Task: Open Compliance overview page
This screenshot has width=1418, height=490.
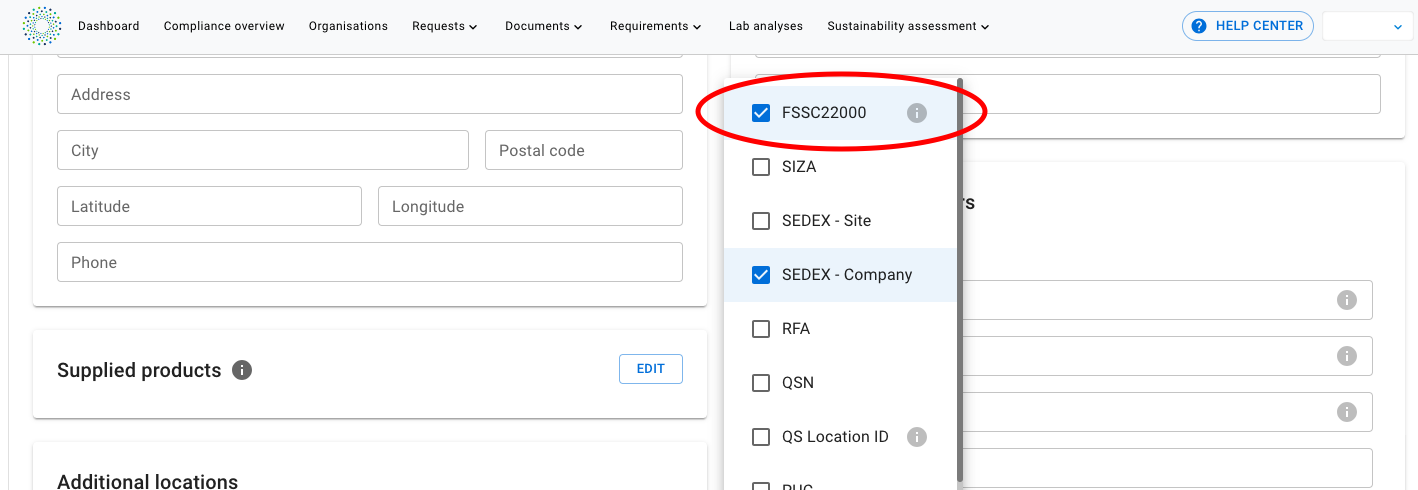Action: coord(224,26)
